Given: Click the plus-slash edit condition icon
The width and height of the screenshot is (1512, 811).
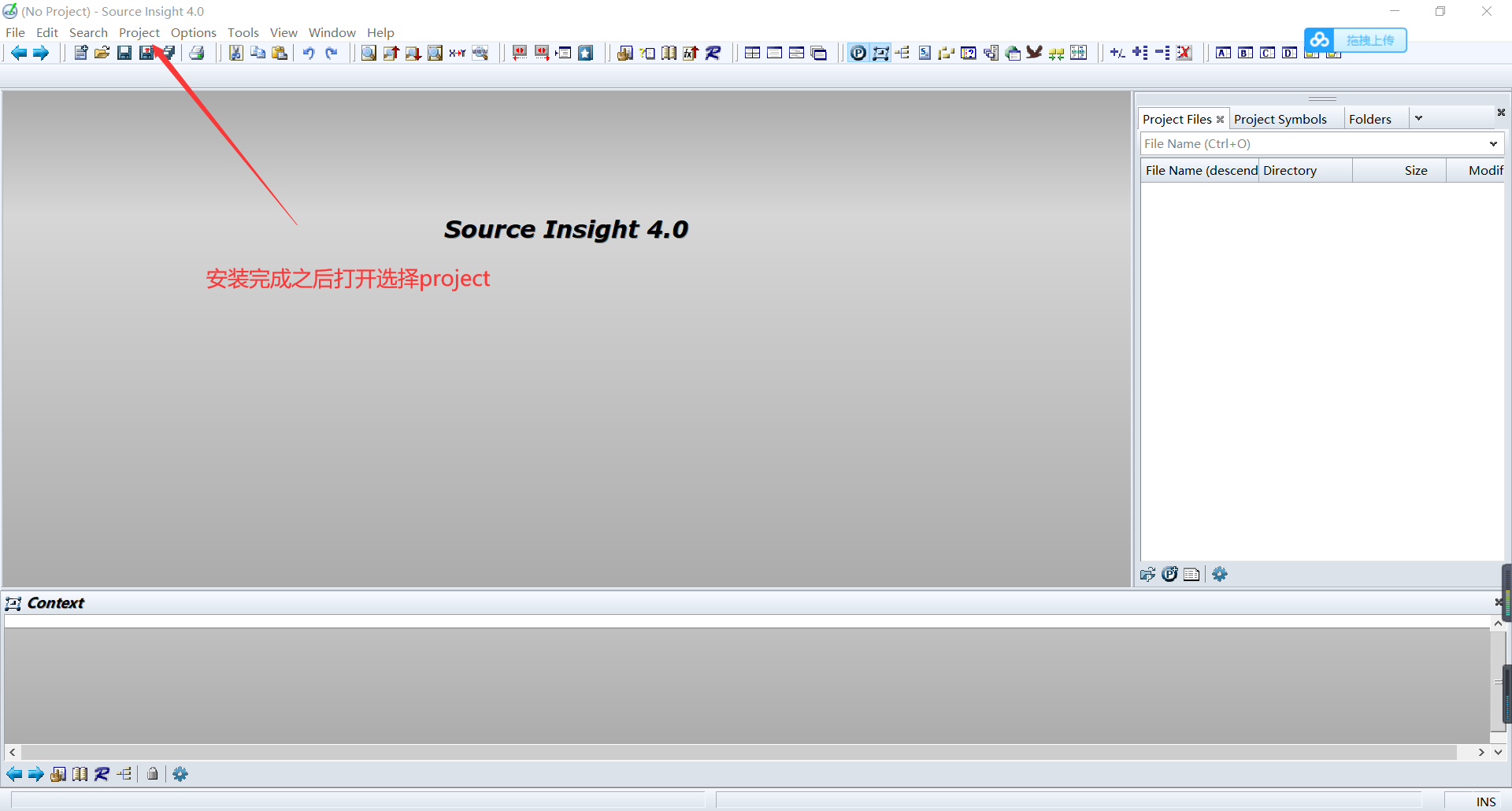Looking at the screenshot, I should (1117, 53).
